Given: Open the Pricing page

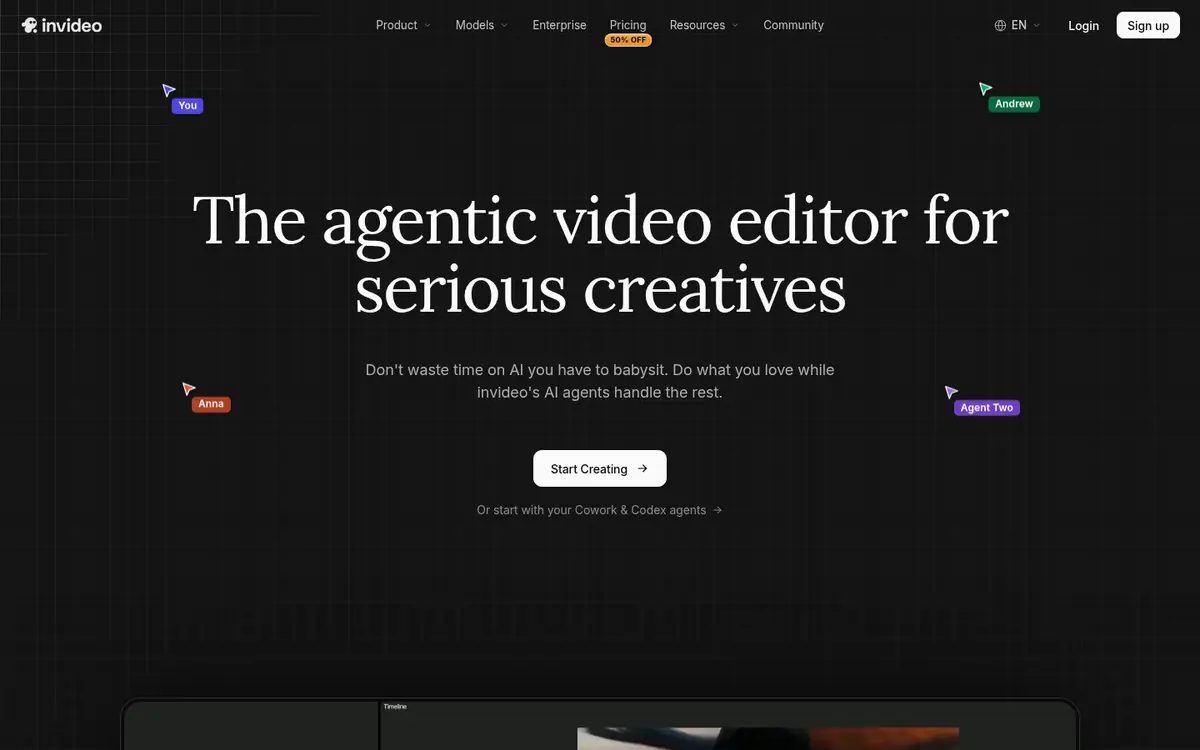Looking at the screenshot, I should click(628, 25).
